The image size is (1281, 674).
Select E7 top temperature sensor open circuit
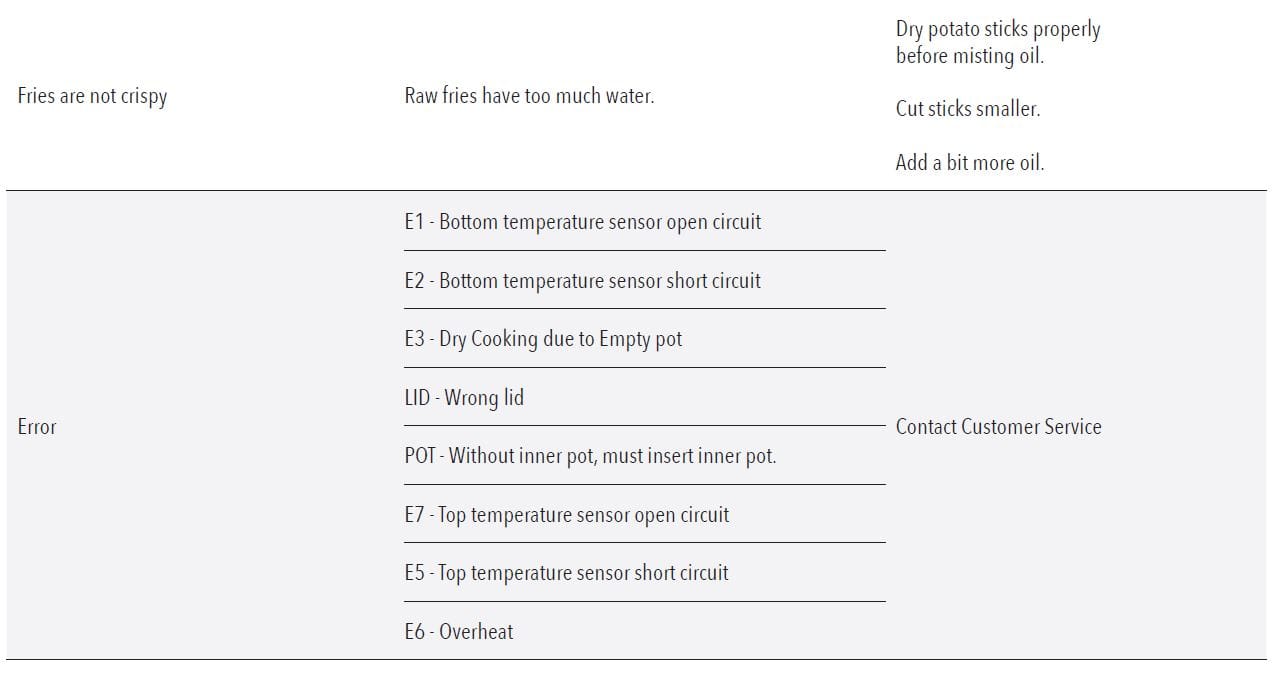coord(566,515)
